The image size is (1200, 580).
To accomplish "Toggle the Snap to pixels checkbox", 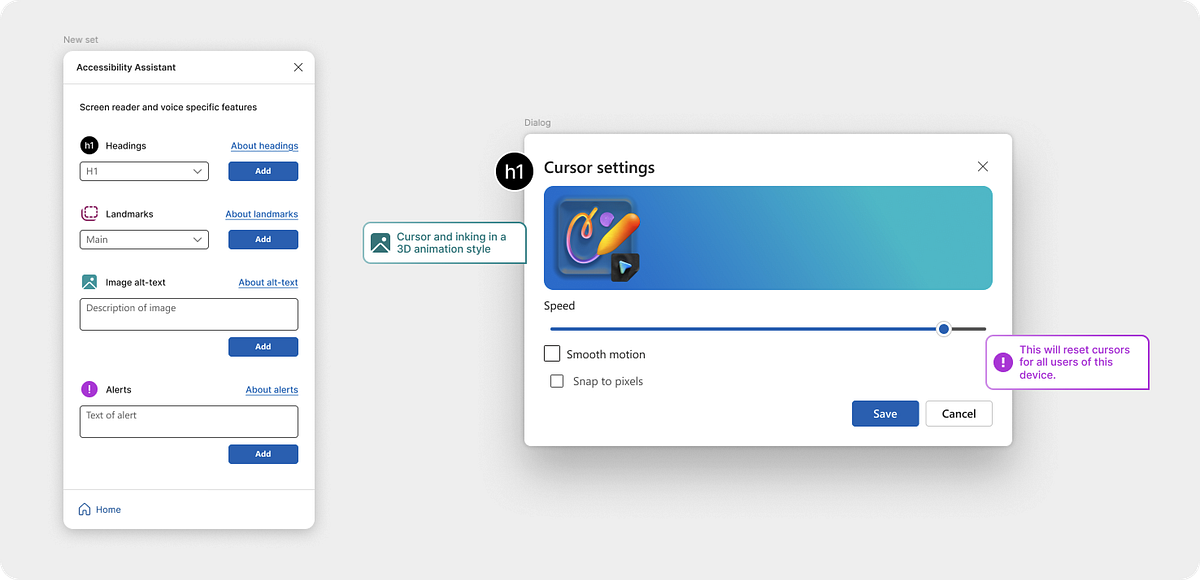I will (557, 381).
